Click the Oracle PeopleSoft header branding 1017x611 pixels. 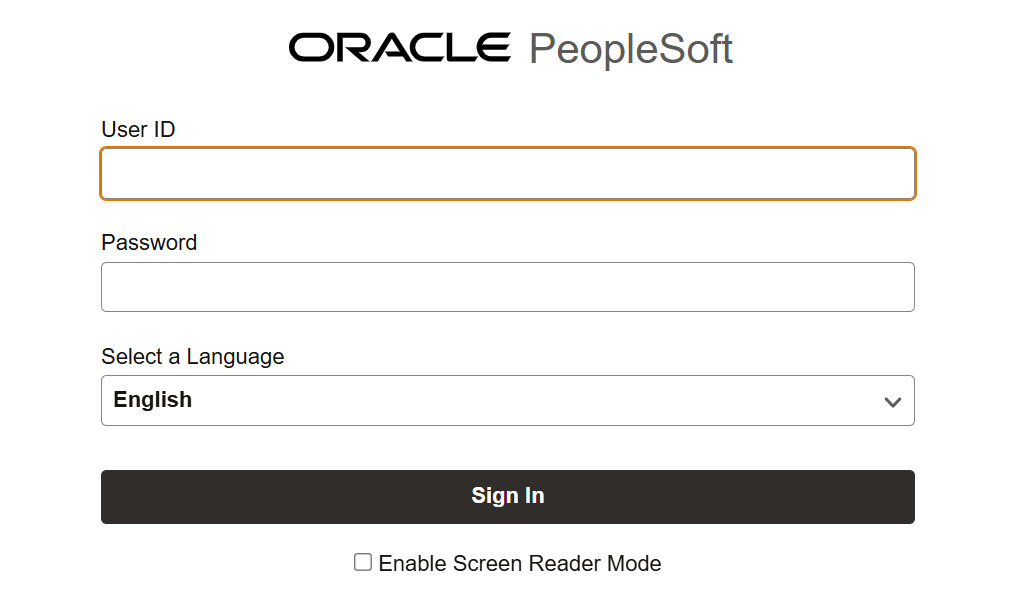coord(511,49)
